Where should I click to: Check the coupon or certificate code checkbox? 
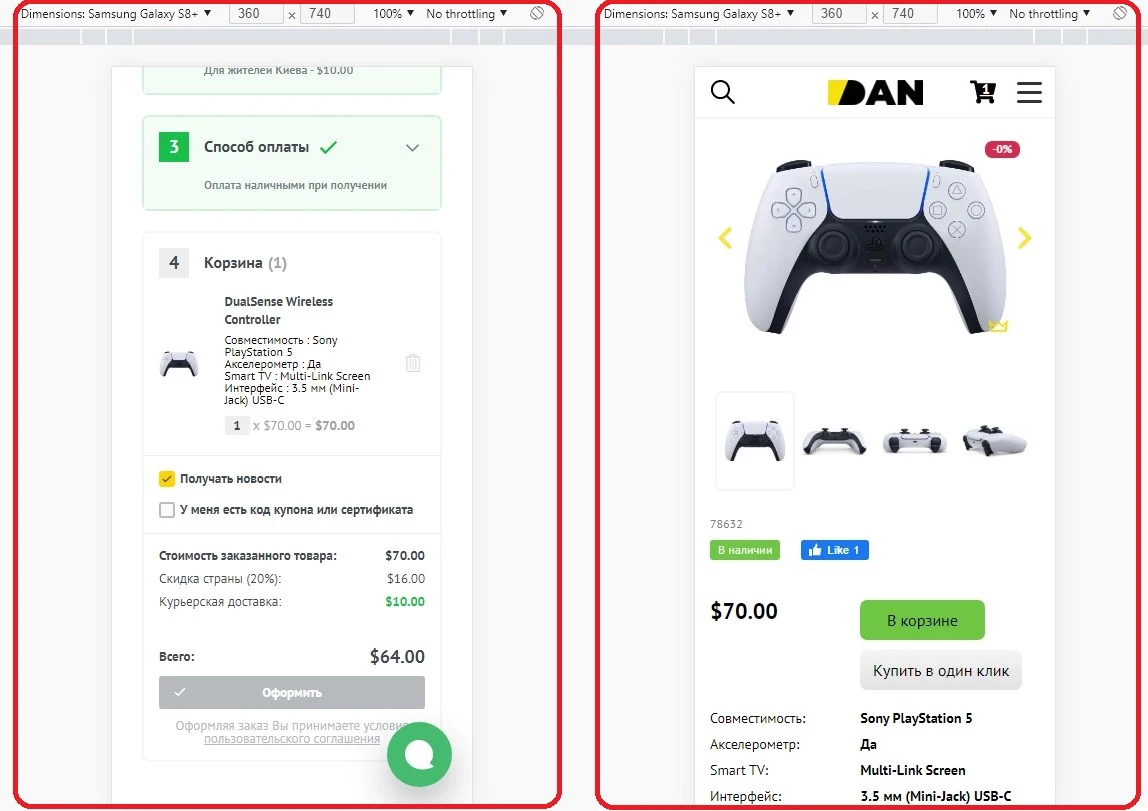[x=167, y=509]
